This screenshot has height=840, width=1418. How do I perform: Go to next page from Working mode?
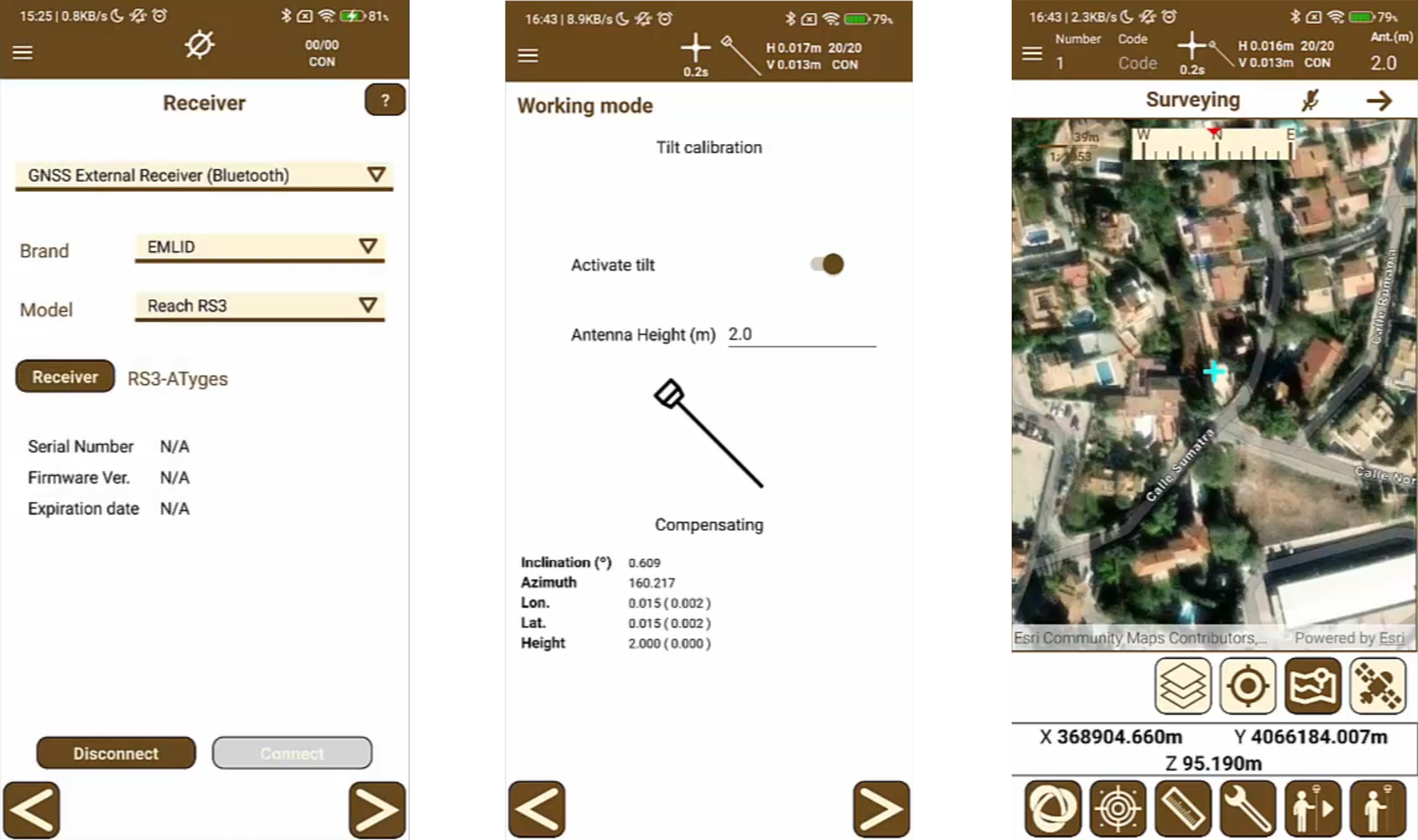[881, 809]
